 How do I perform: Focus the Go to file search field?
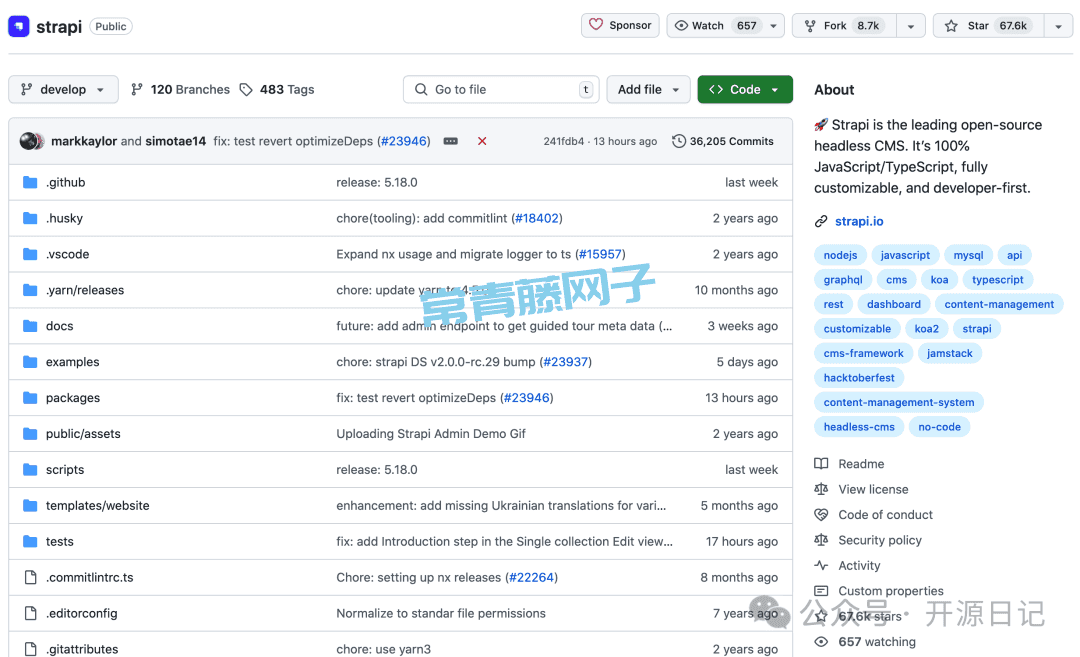tap(501, 90)
